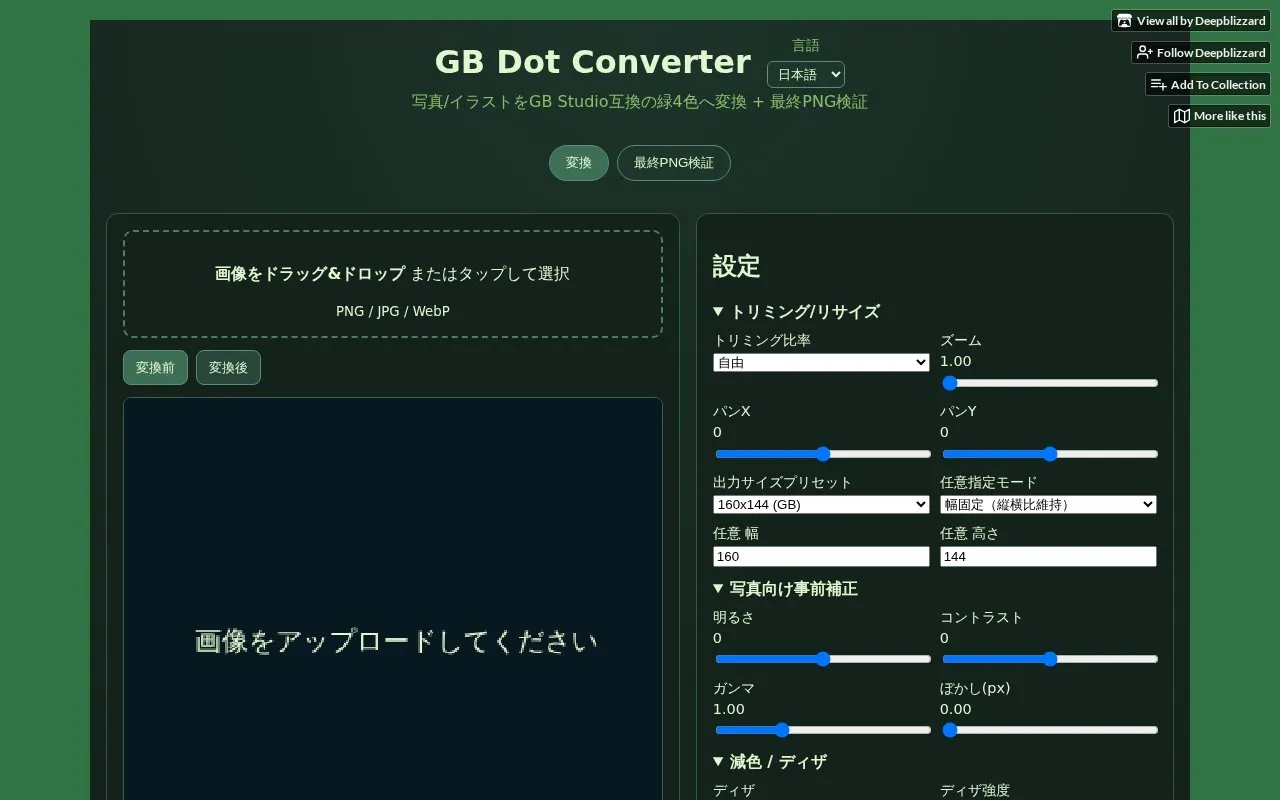The width and height of the screenshot is (1280, 800).
Task: Click the 任意 高さ input field
Action: [x=1048, y=556]
